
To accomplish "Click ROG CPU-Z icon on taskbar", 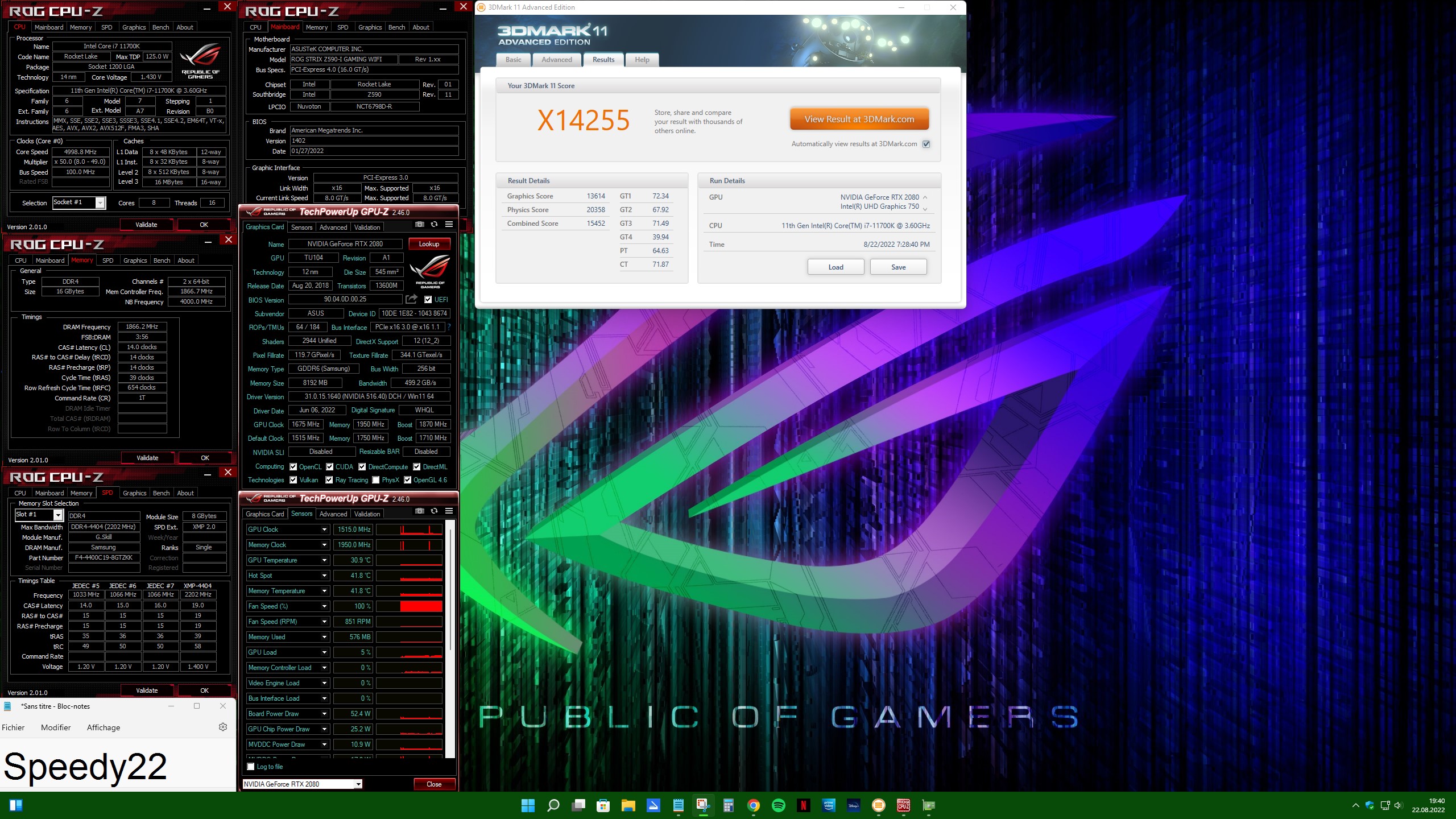I will pyautogui.click(x=904, y=805).
